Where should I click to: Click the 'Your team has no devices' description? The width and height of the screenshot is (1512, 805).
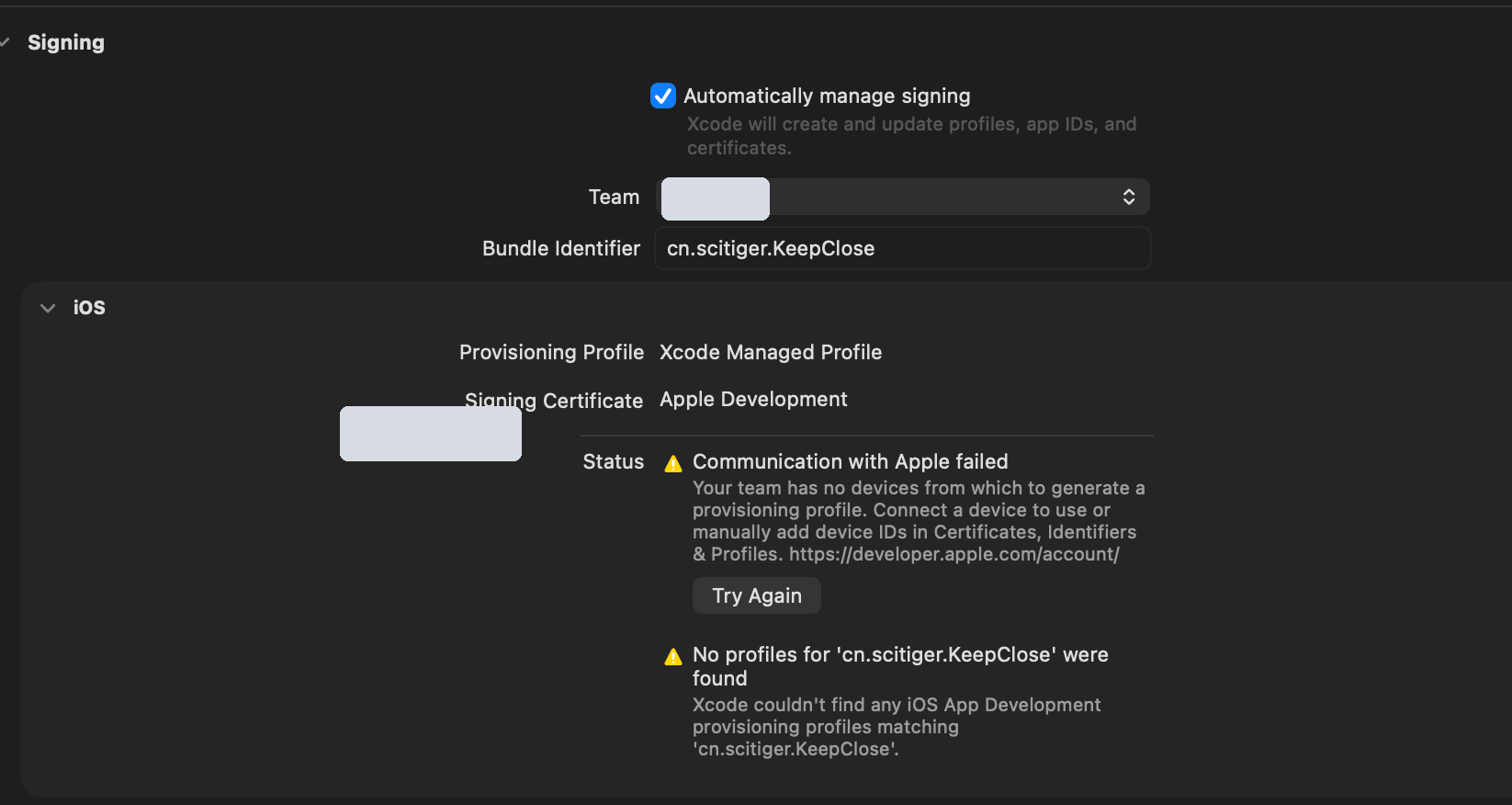(x=919, y=521)
